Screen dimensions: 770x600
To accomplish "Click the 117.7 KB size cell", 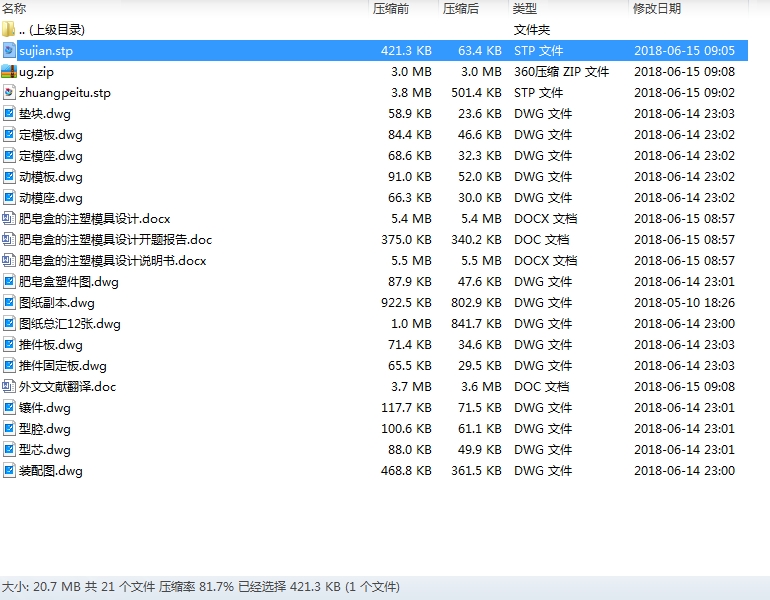I will [x=406, y=408].
